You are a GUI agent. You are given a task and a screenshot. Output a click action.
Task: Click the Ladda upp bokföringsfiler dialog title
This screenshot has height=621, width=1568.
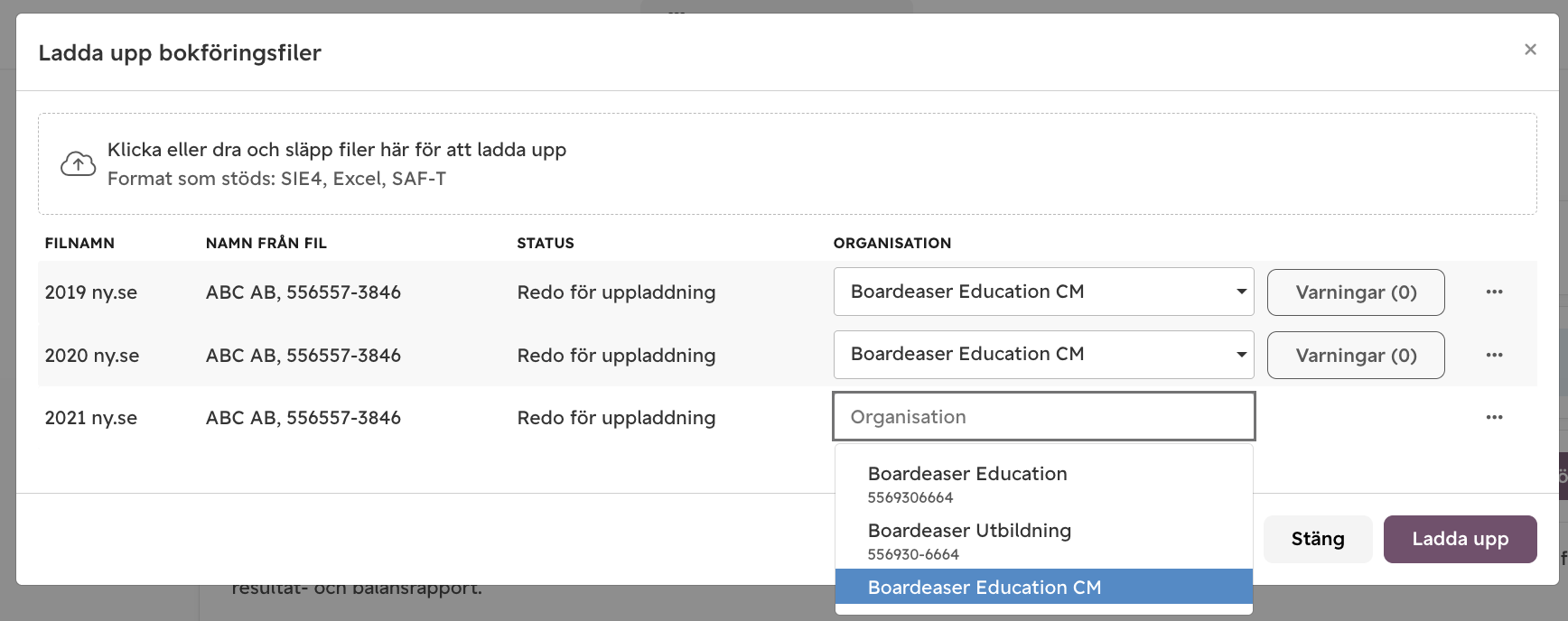coord(180,53)
